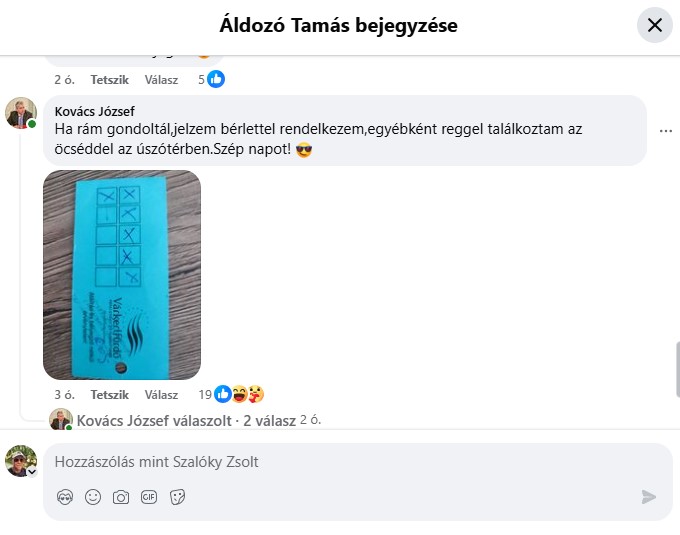Open Kovács József's profile name link
Image resolution: width=680 pixels, height=535 pixels.
95,111
